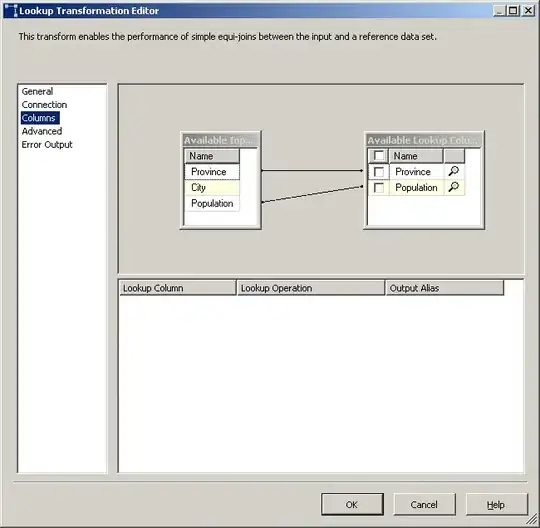Check the Province lookup column checkbox
Image resolution: width=540 pixels, height=528 pixels.
[x=379, y=172]
